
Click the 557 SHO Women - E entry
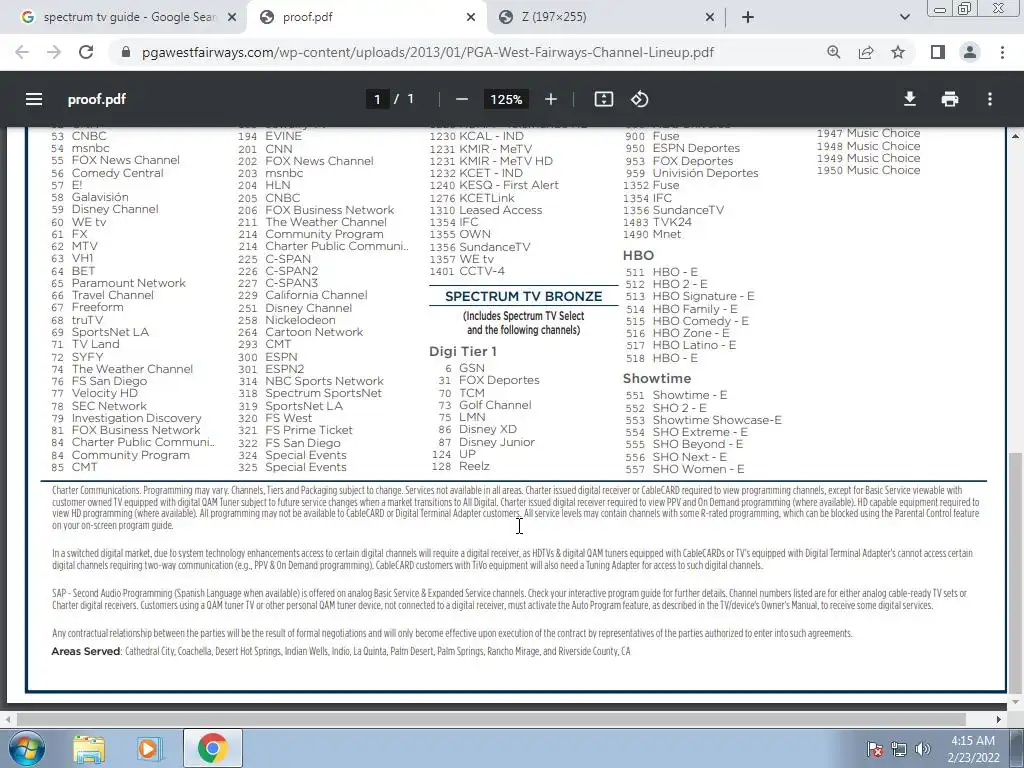click(x=684, y=469)
